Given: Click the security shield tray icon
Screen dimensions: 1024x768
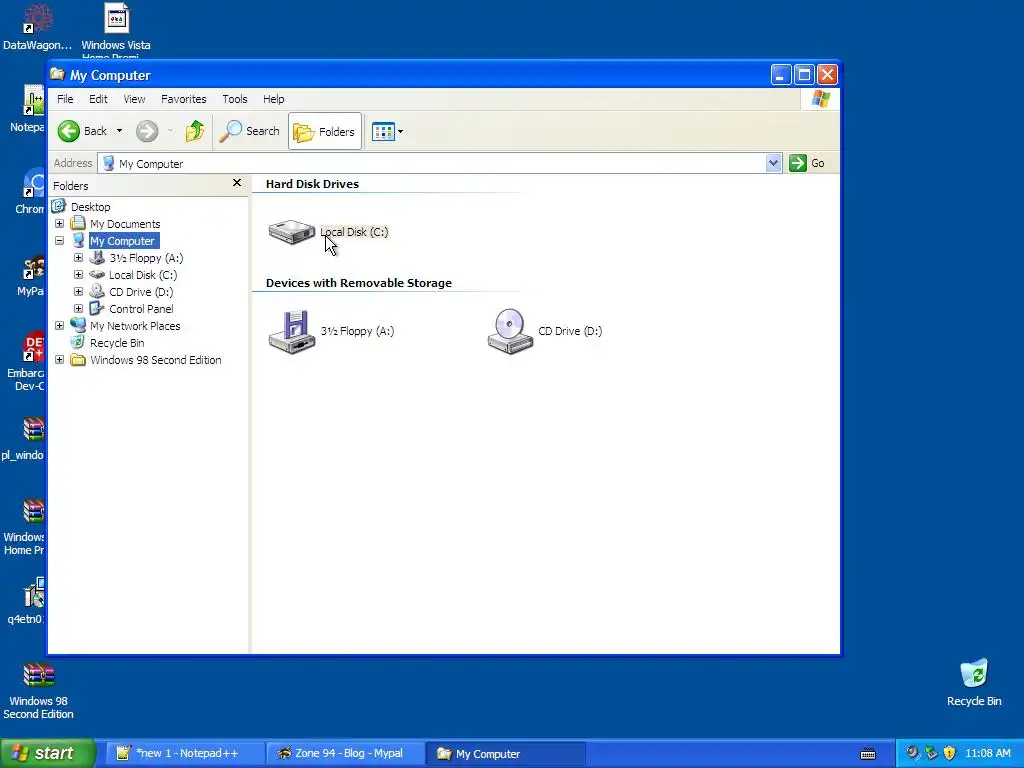Looking at the screenshot, I should [950, 753].
